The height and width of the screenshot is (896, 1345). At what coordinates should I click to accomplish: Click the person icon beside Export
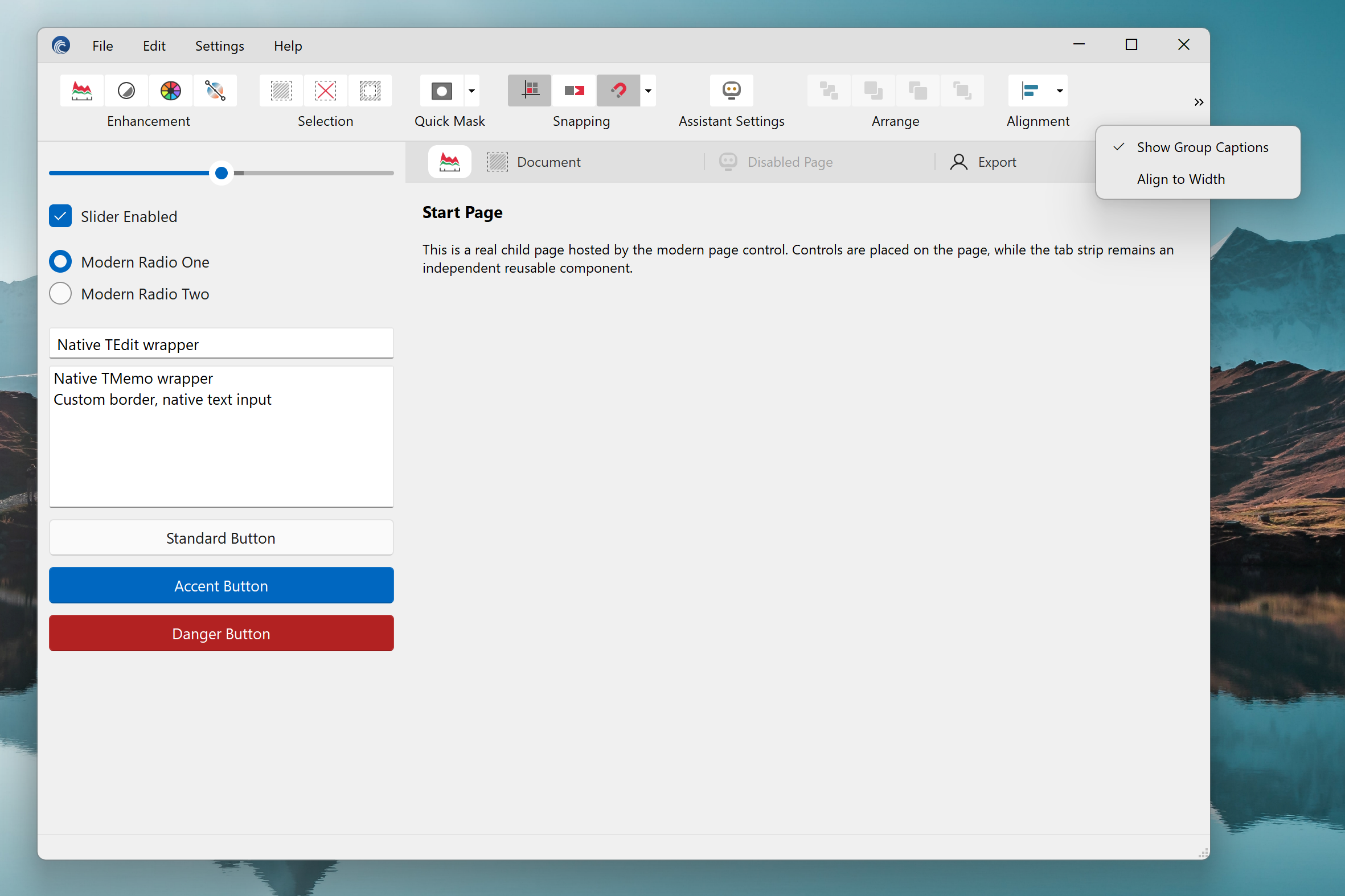pos(958,162)
